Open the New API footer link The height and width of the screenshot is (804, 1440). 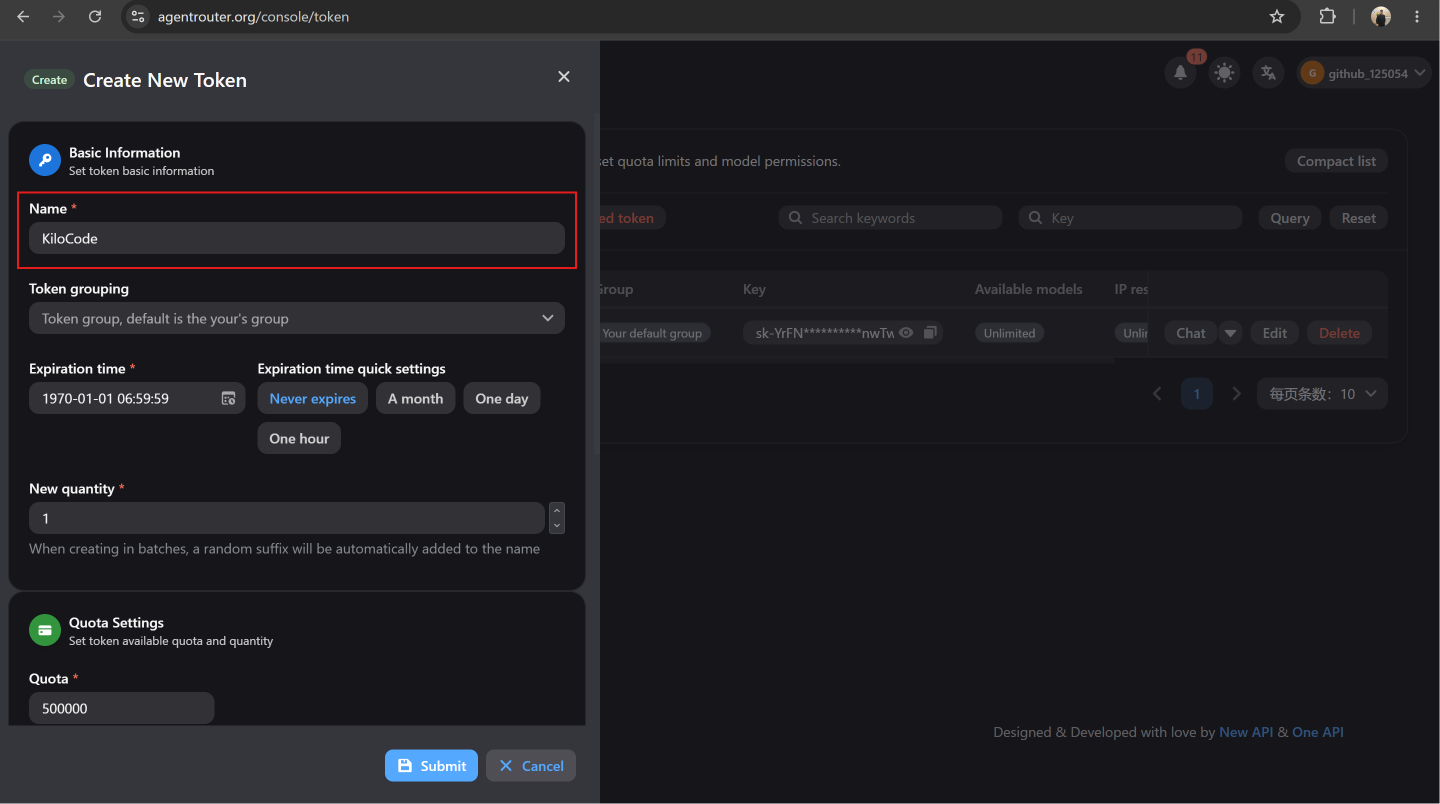tap(1246, 732)
